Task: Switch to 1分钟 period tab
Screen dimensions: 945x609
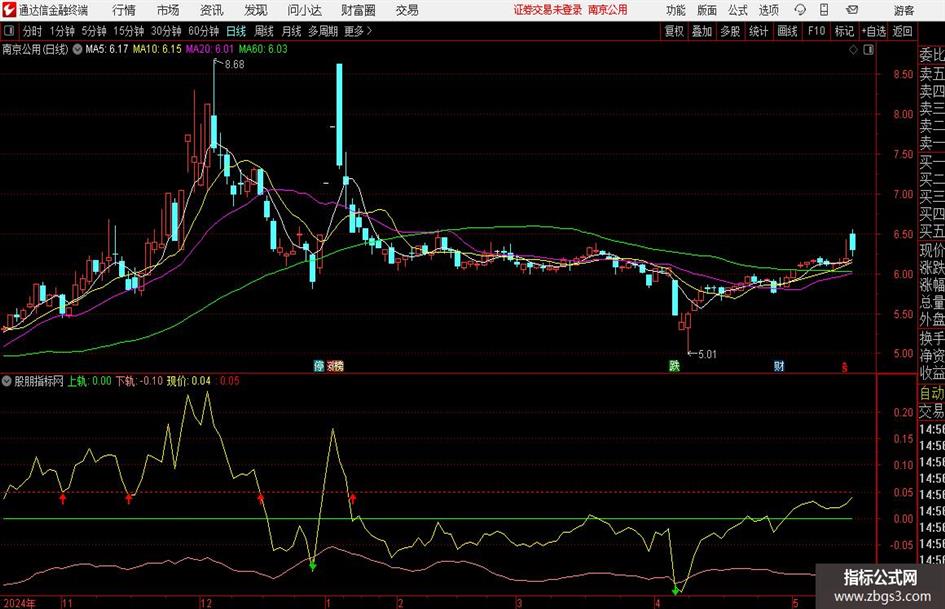Action: [x=61, y=31]
